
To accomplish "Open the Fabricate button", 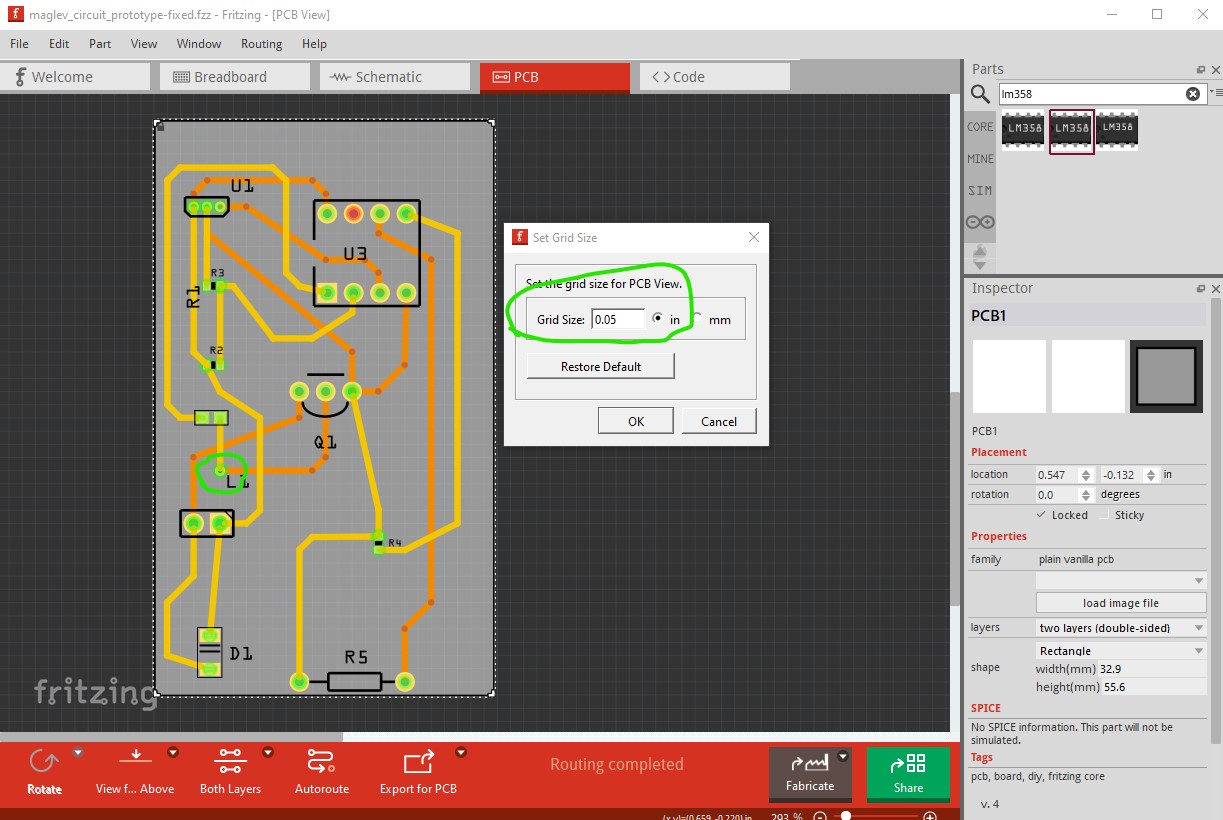I will [810, 772].
